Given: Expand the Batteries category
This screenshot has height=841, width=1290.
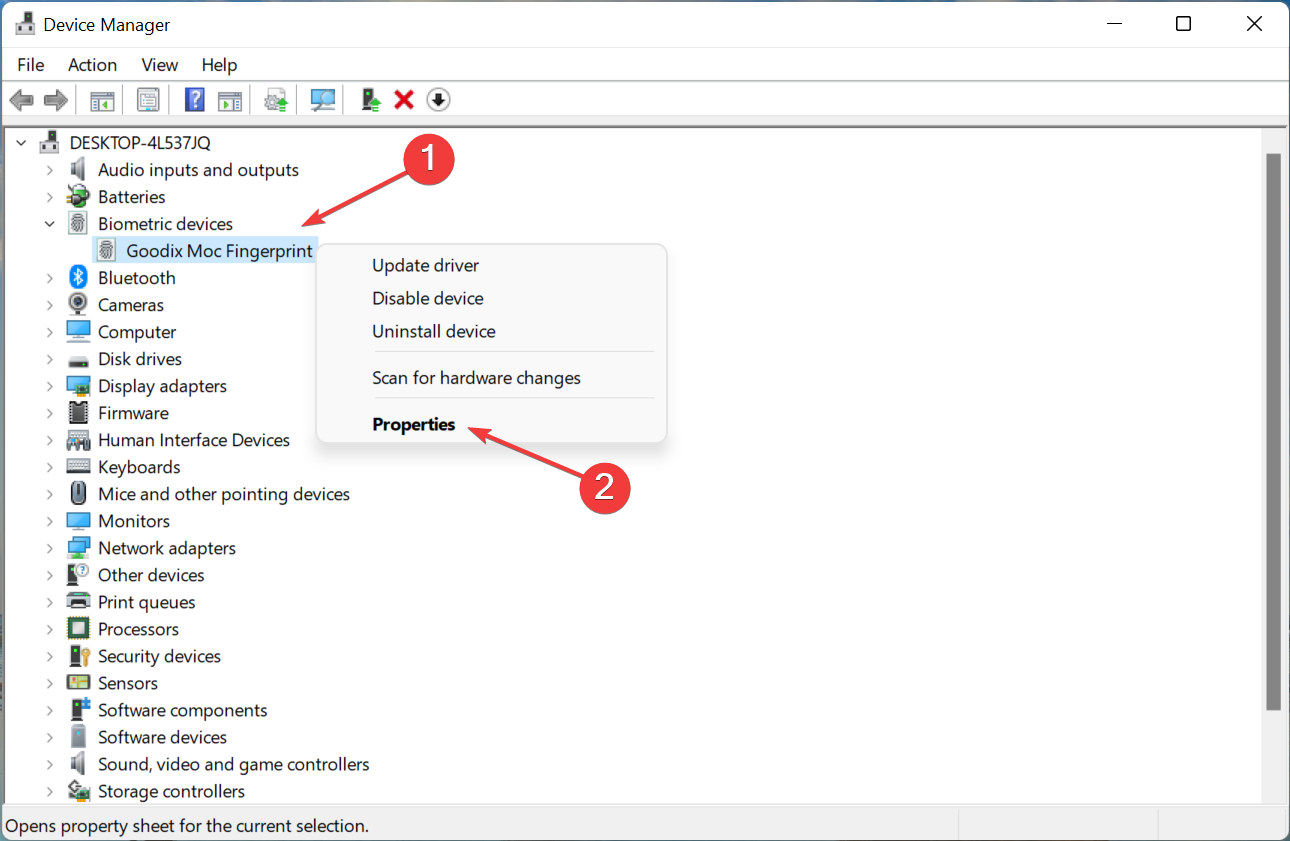Looking at the screenshot, I should click(49, 197).
